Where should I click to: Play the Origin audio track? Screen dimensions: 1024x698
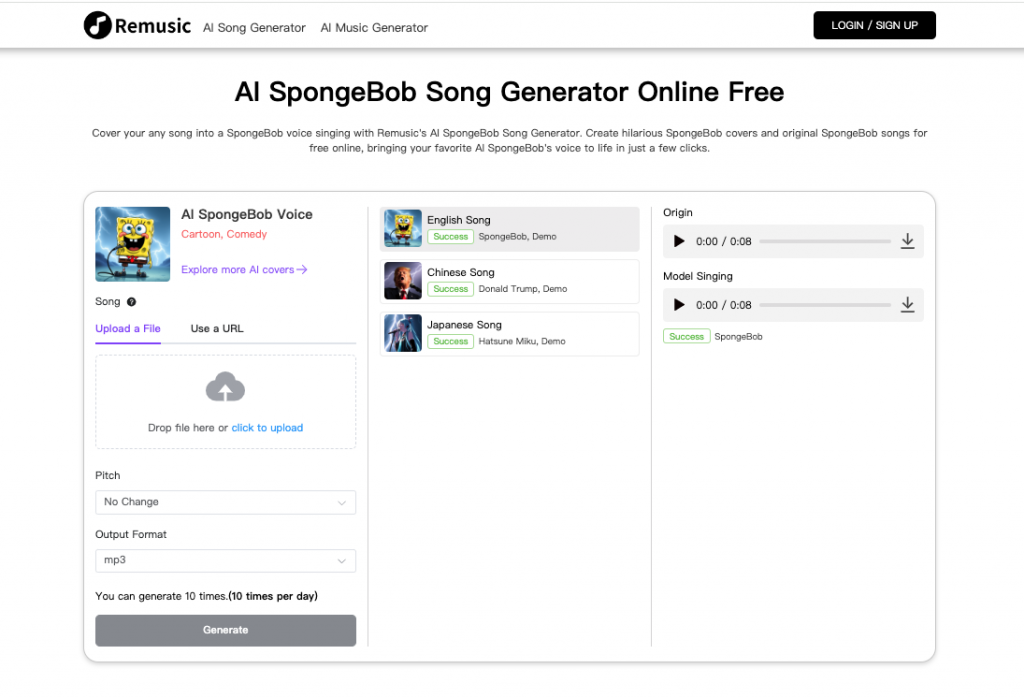680,241
